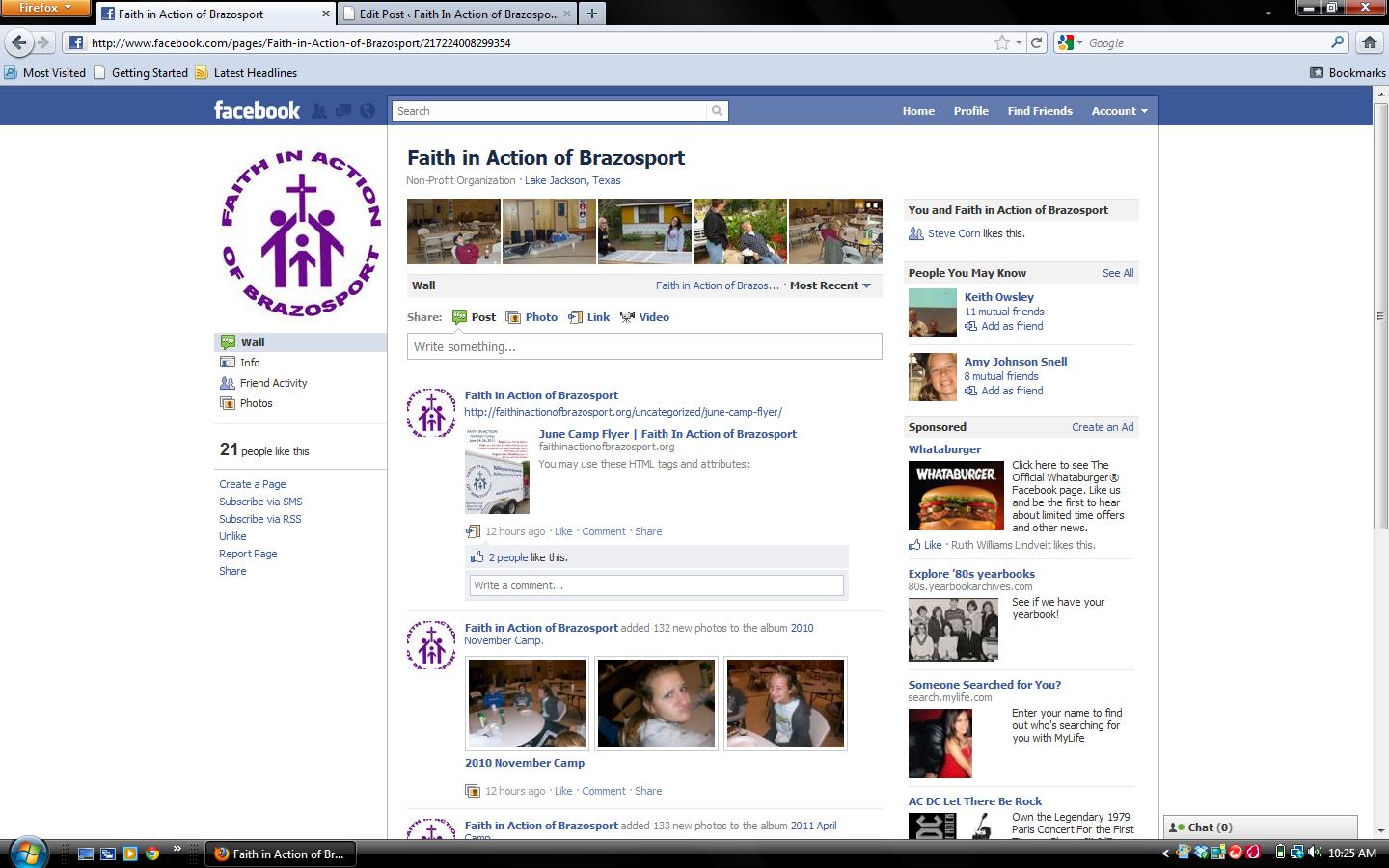Open a new browser tab with plus
This screenshot has width=1389, height=868.
click(591, 14)
